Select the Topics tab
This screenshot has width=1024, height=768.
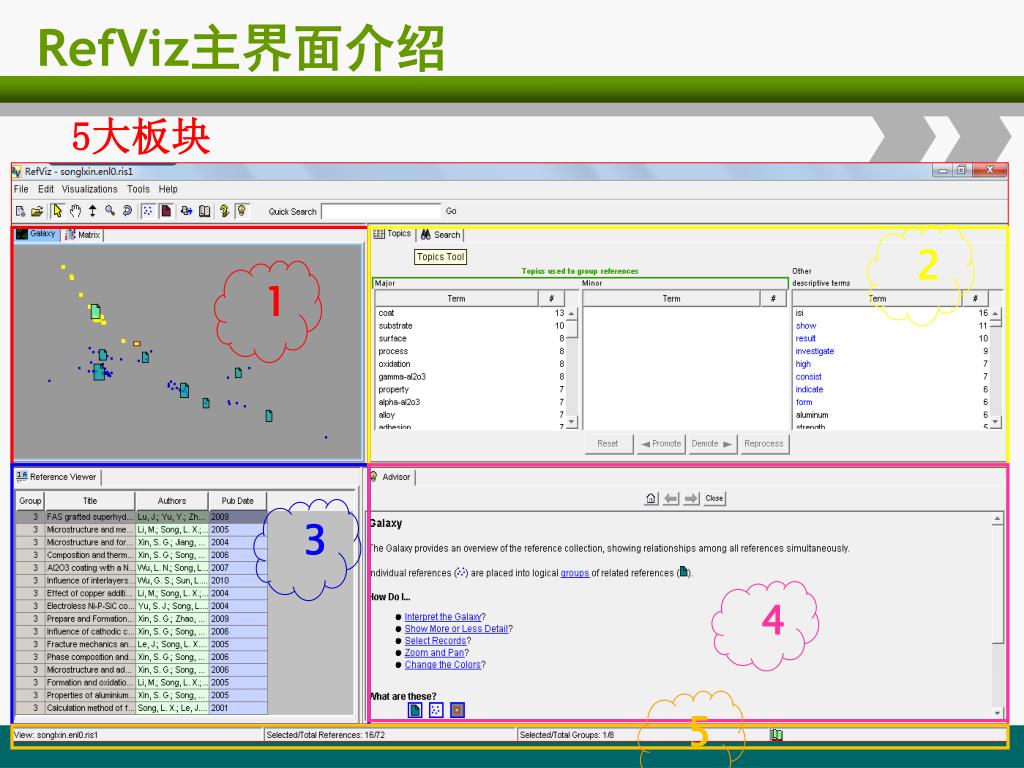click(392, 233)
